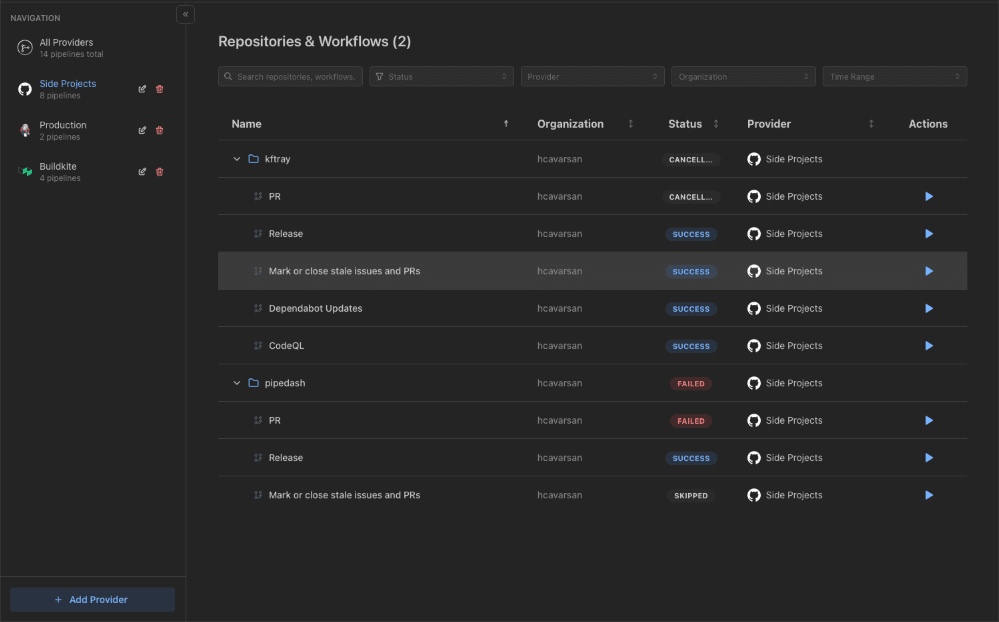Collapse the navigation sidebar
Screen dimensions: 999x622
click(185, 14)
